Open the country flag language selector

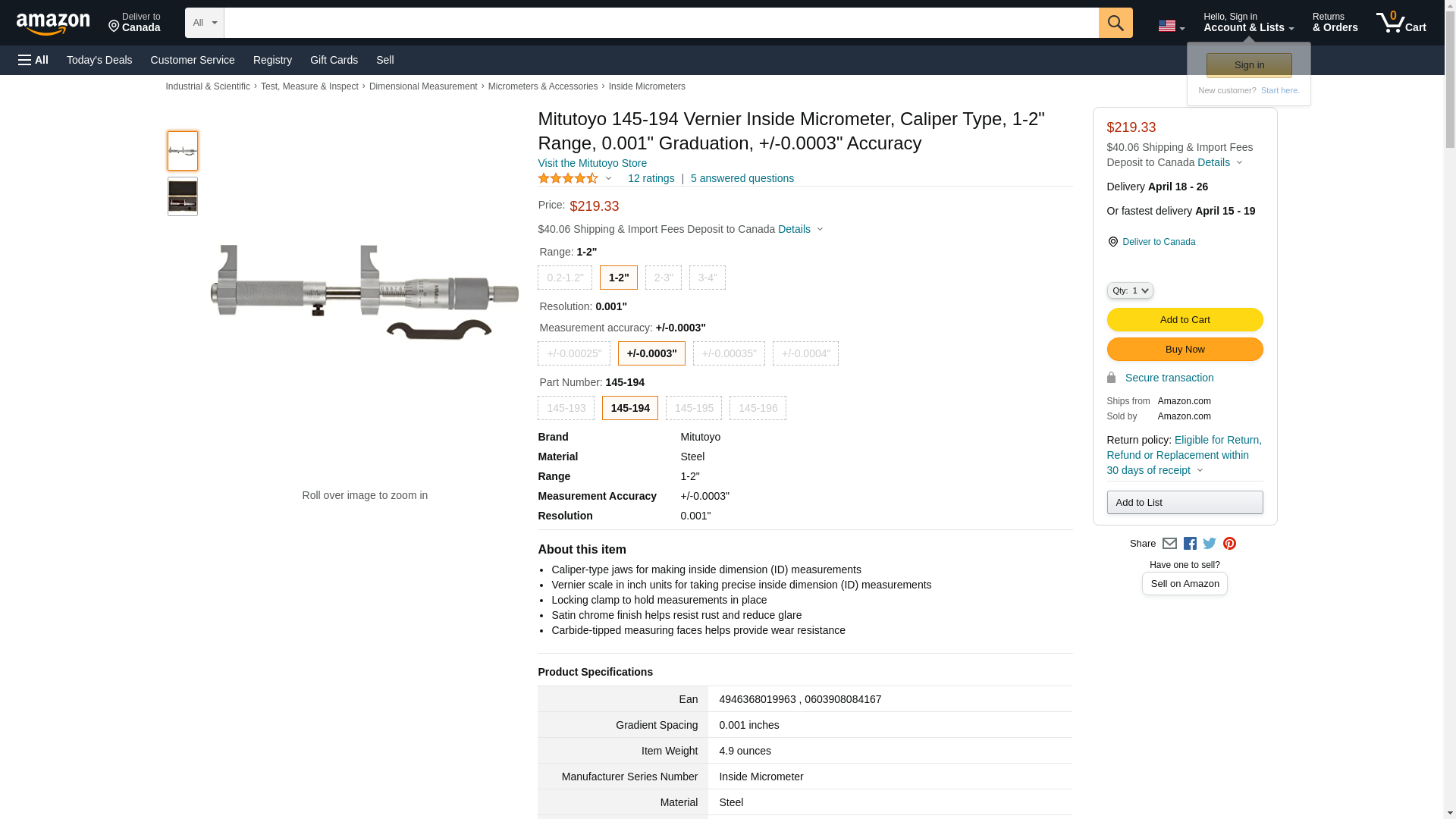pos(1171,26)
